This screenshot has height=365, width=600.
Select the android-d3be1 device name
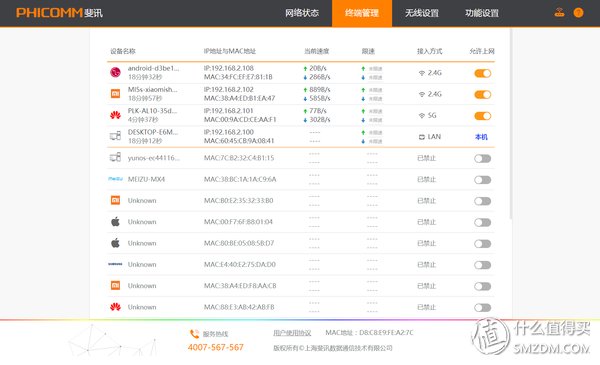[153, 68]
